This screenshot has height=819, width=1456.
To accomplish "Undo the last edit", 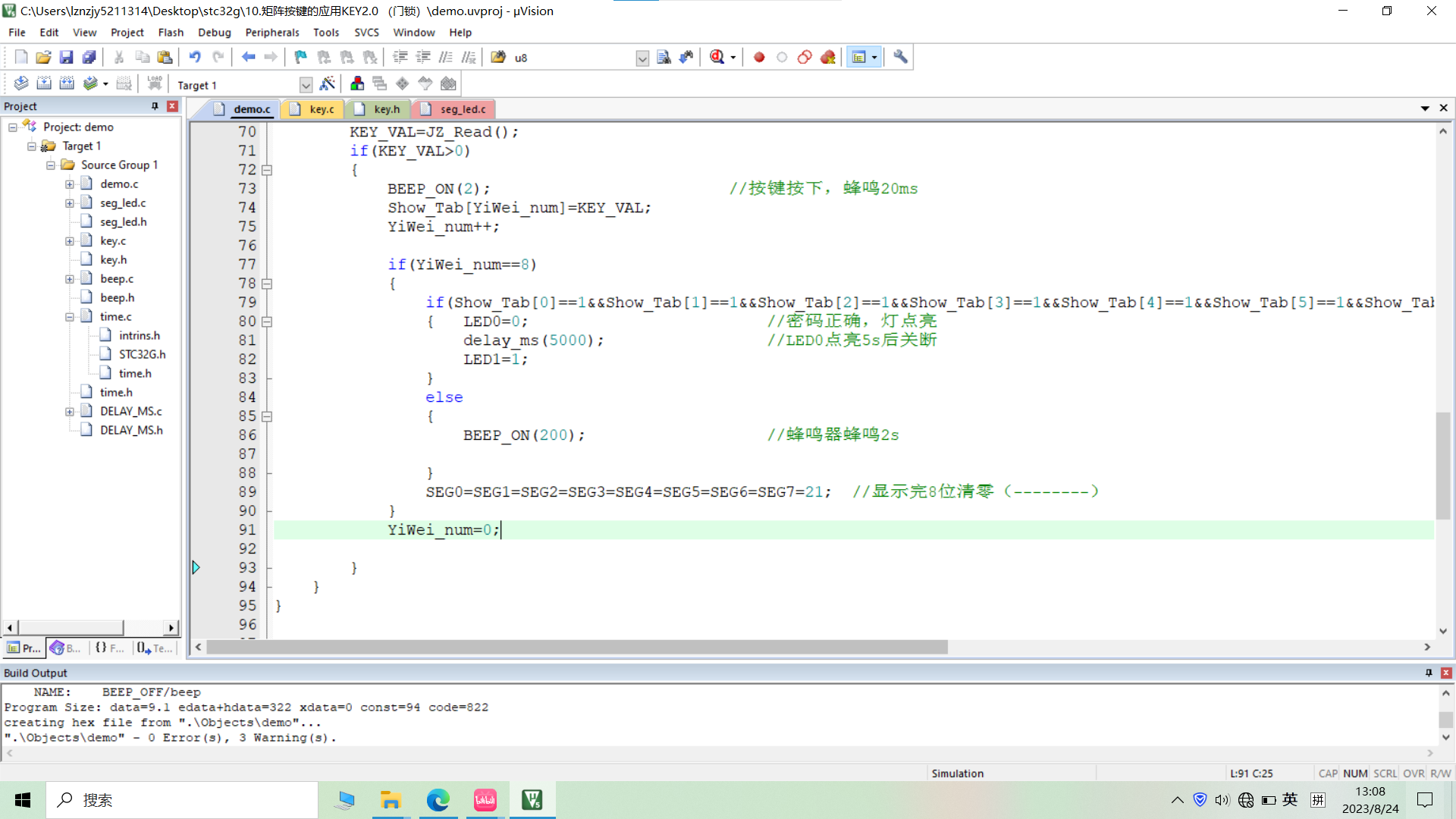I will [x=195, y=57].
